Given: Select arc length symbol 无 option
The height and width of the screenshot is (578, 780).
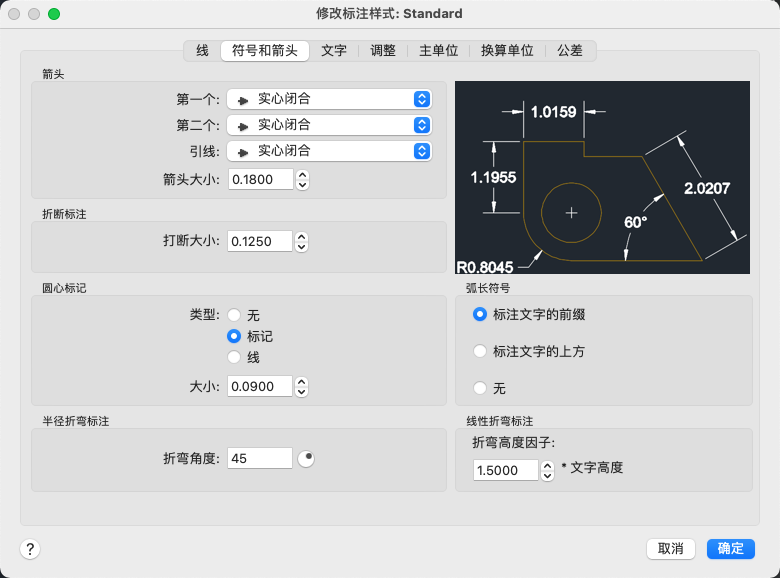Looking at the screenshot, I should point(480,388).
